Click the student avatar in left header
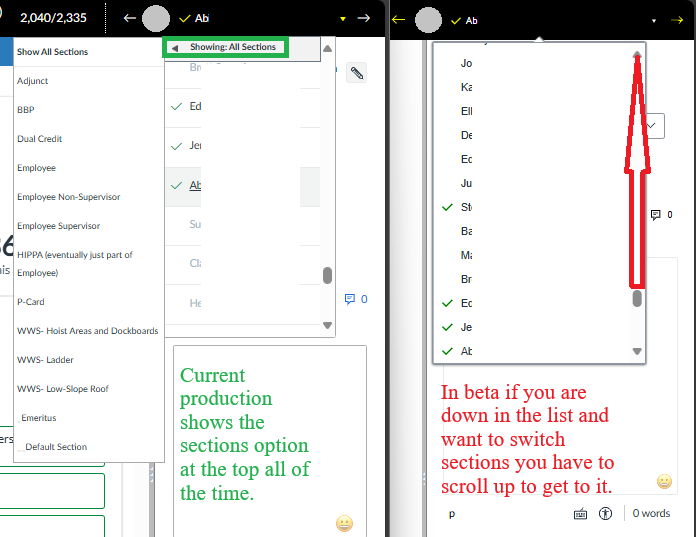Screen dimensions: 696x537 tap(156, 18)
